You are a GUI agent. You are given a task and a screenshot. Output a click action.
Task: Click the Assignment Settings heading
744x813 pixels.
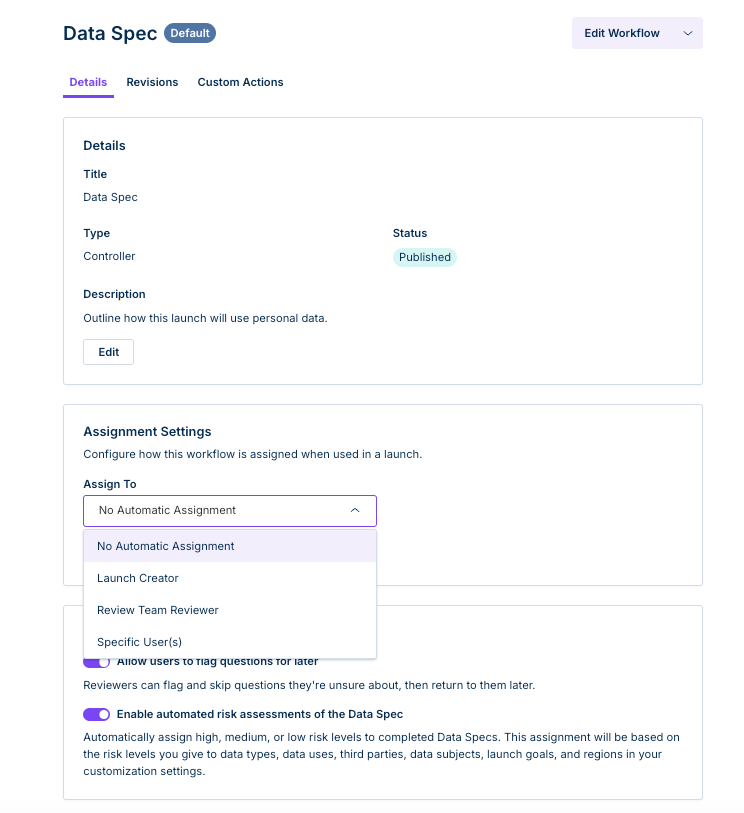coord(147,431)
